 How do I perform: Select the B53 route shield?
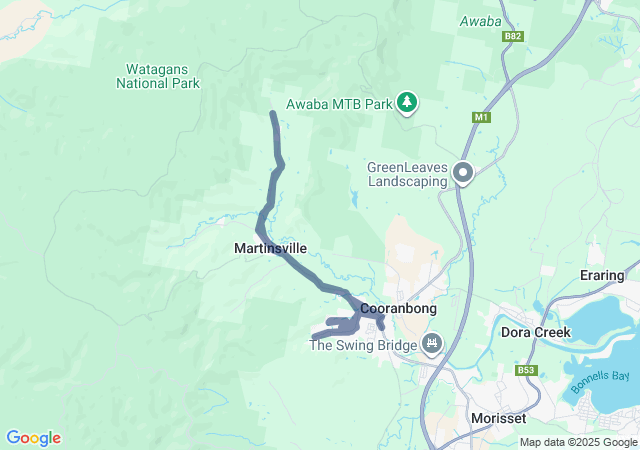click(x=526, y=370)
